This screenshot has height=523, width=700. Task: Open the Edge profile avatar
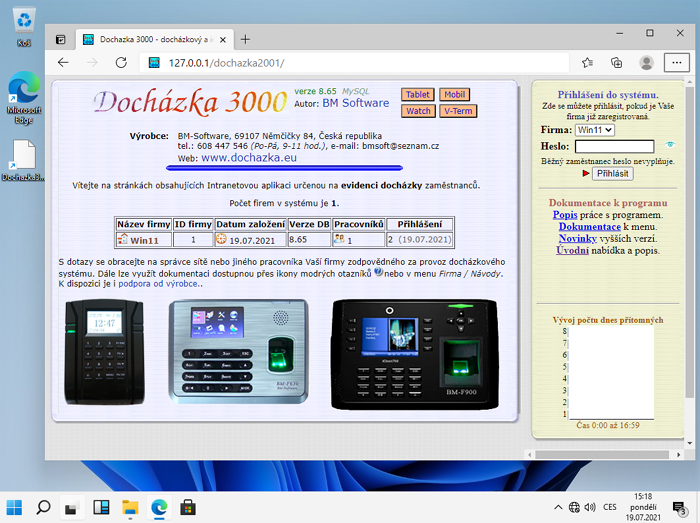(x=646, y=63)
